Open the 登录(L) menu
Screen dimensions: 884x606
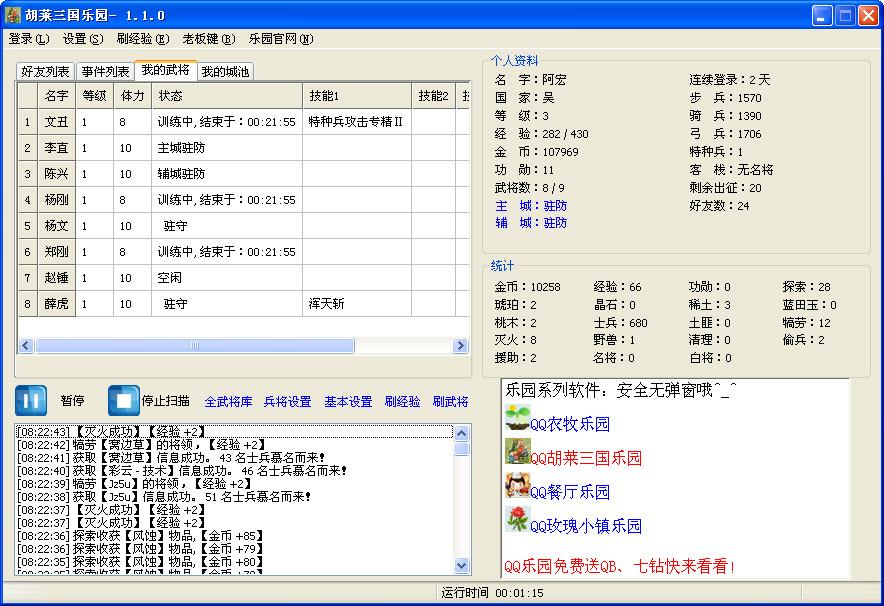pyautogui.click(x=28, y=39)
